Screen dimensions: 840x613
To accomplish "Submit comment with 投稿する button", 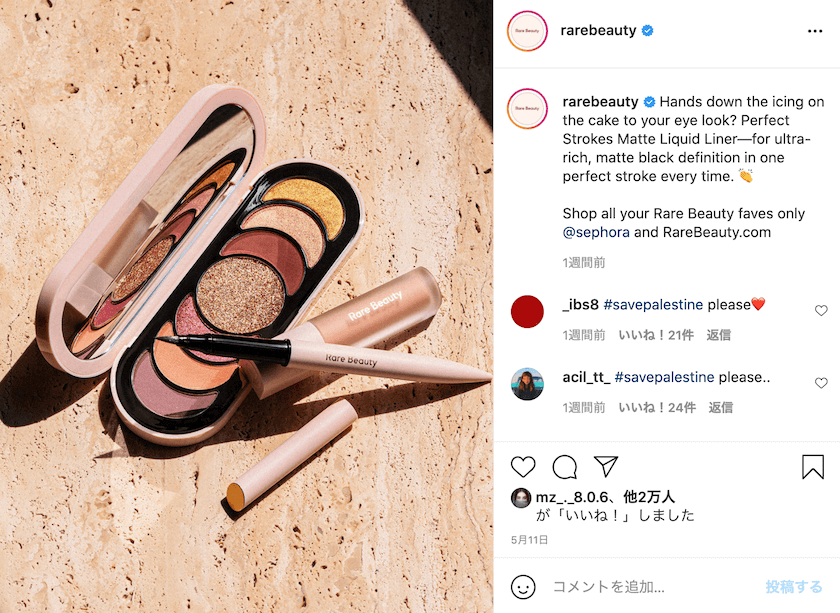I will click(793, 587).
